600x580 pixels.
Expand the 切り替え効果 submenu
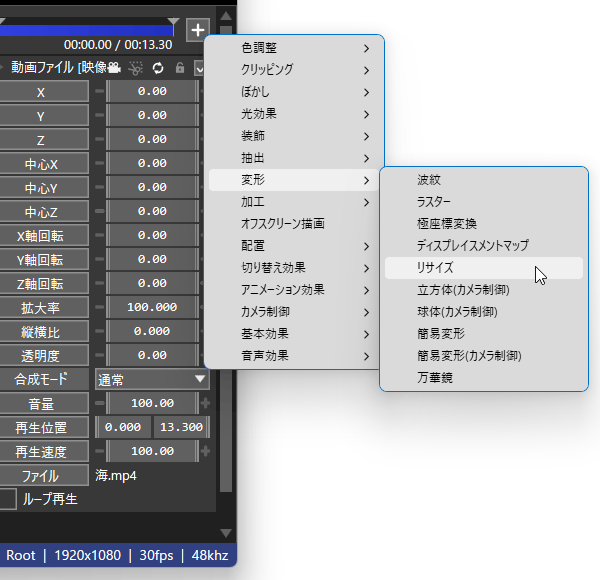point(294,268)
